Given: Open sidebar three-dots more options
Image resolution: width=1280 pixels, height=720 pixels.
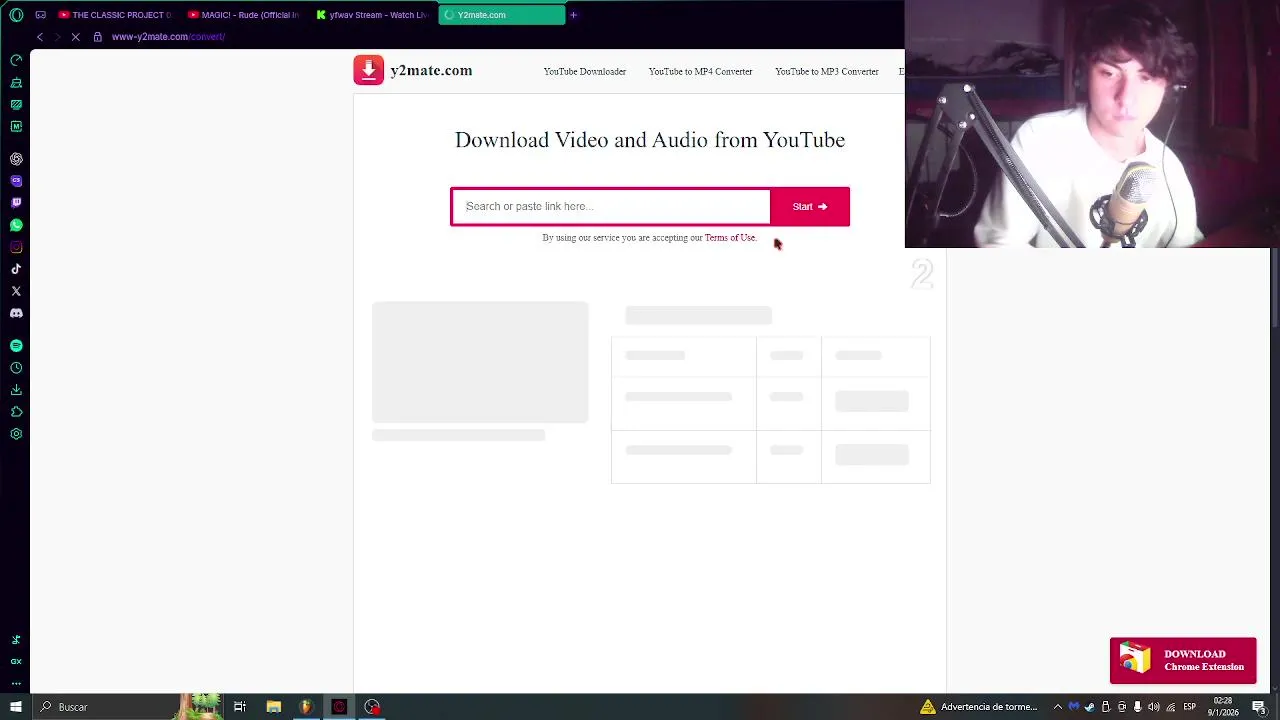Looking at the screenshot, I should [16, 684].
